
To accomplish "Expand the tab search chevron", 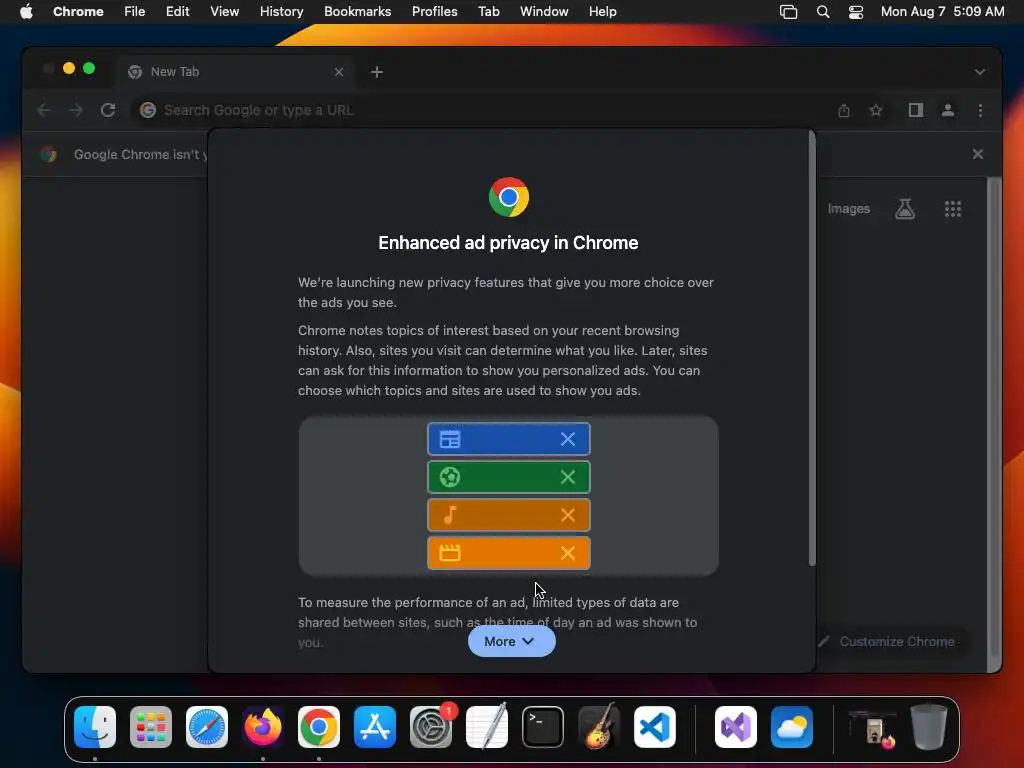I will [x=980, y=72].
